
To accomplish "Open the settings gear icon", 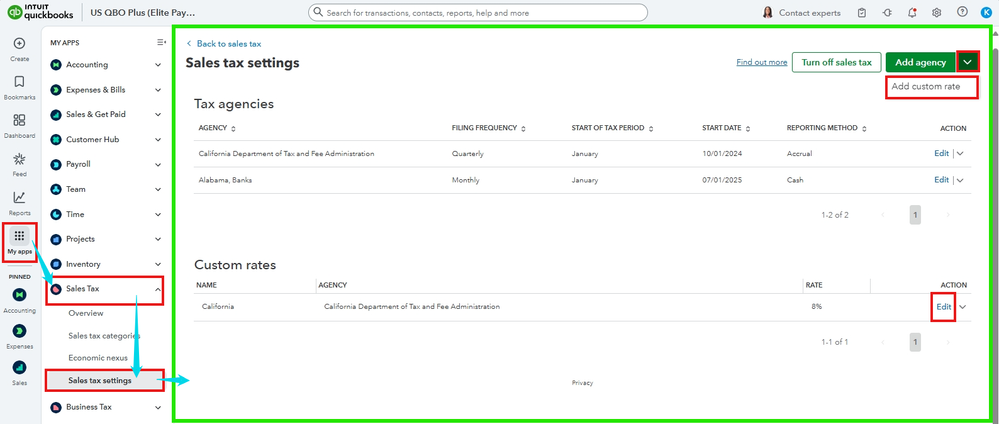I will pyautogui.click(x=937, y=13).
